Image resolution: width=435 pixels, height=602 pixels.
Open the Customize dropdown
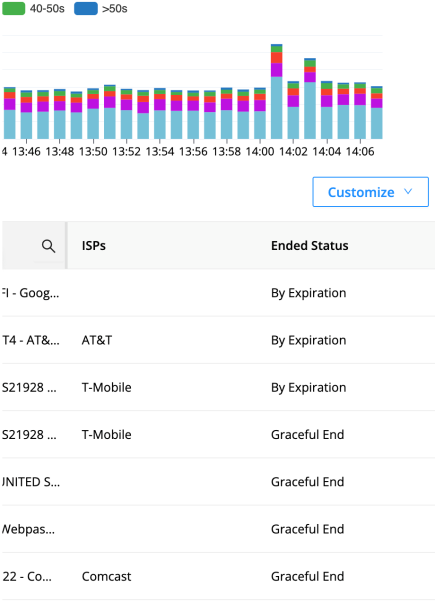[x=370, y=192]
